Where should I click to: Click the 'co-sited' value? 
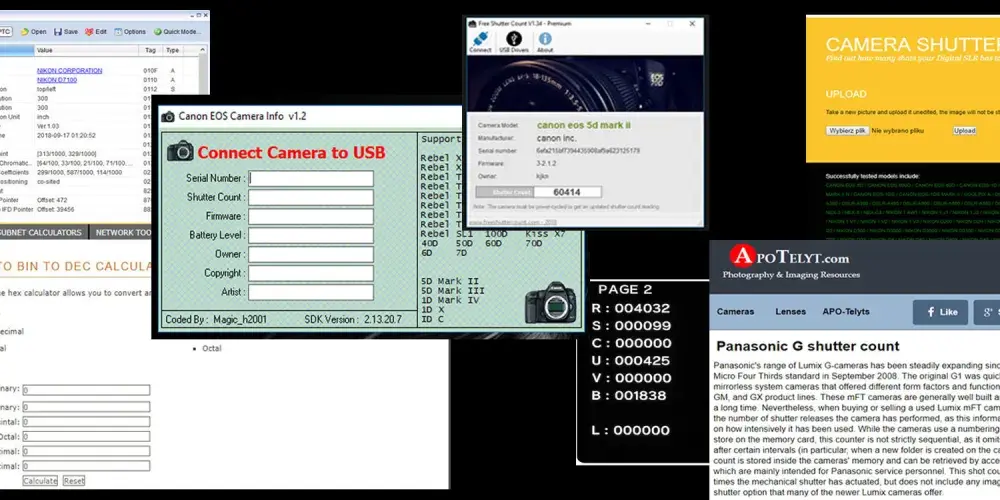click(x=48, y=182)
